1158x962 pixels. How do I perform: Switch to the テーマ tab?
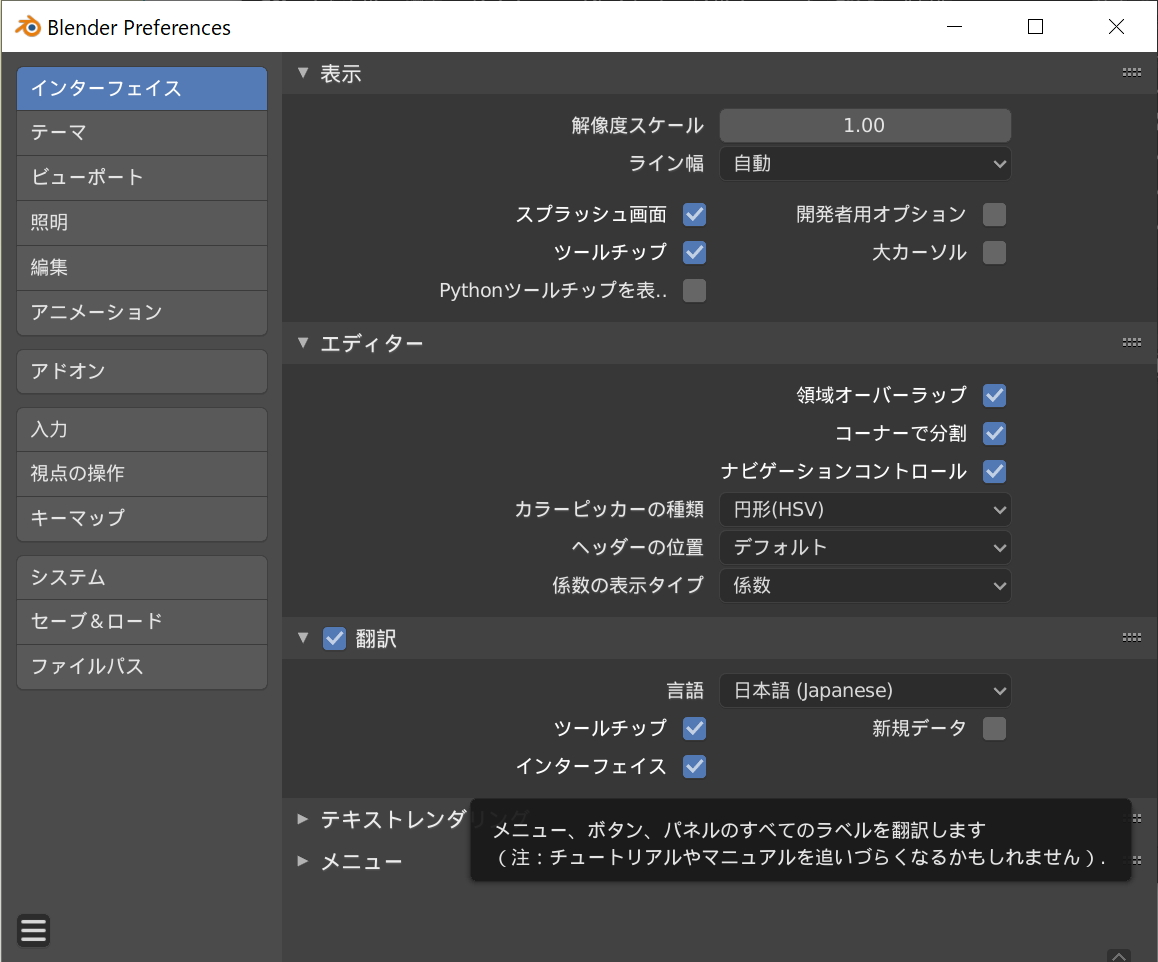142,133
